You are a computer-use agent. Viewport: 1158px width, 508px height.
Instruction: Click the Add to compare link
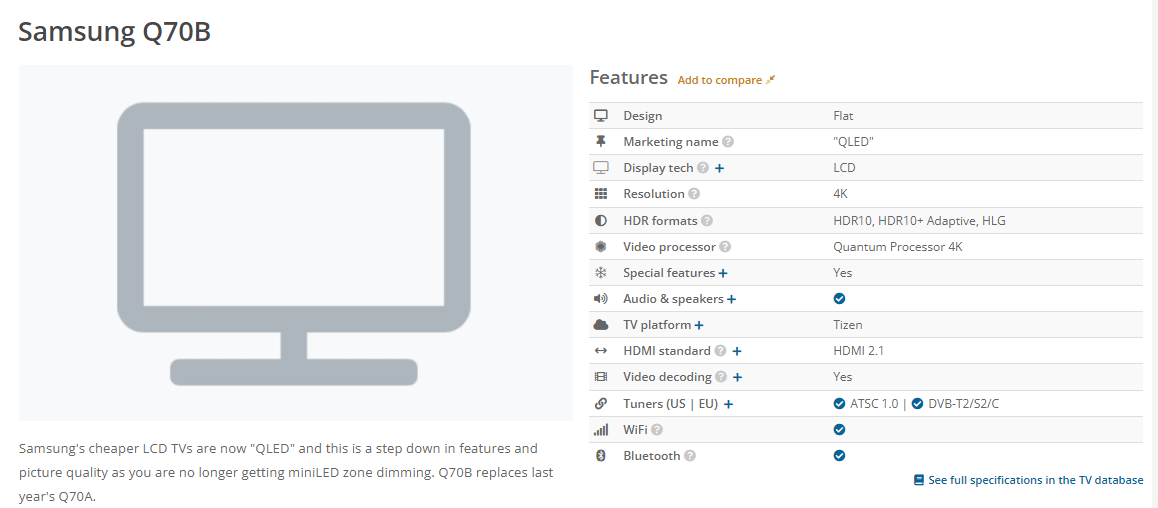tap(719, 80)
